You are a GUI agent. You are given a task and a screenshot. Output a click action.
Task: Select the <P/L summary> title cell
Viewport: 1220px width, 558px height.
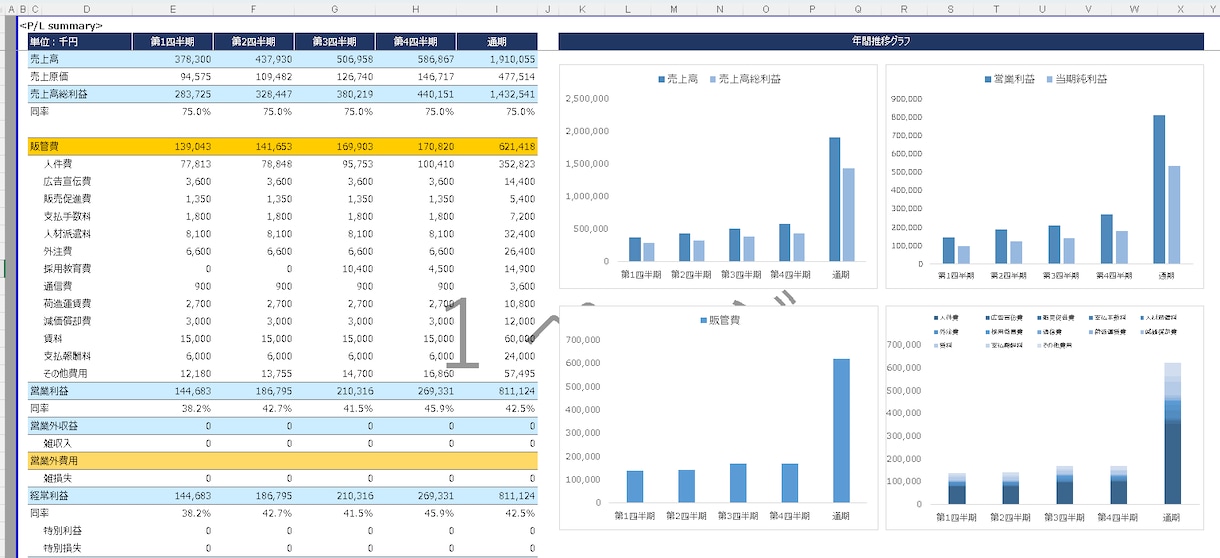coord(62,25)
